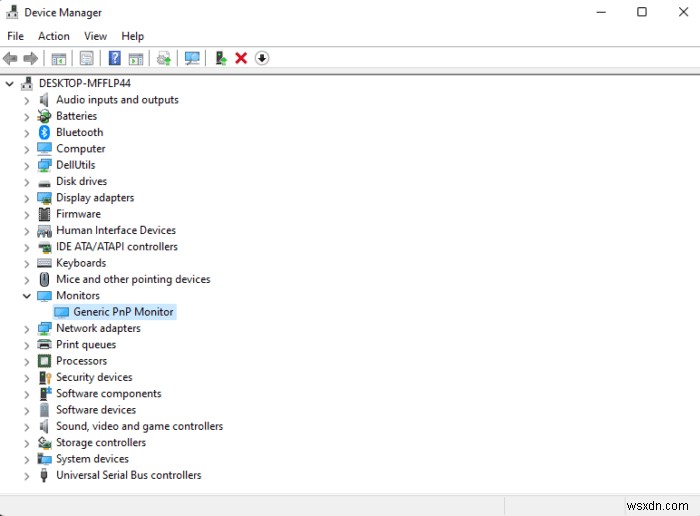Click the Back arrow toolbar icon
This screenshot has height=516, width=700.
[x=10, y=58]
